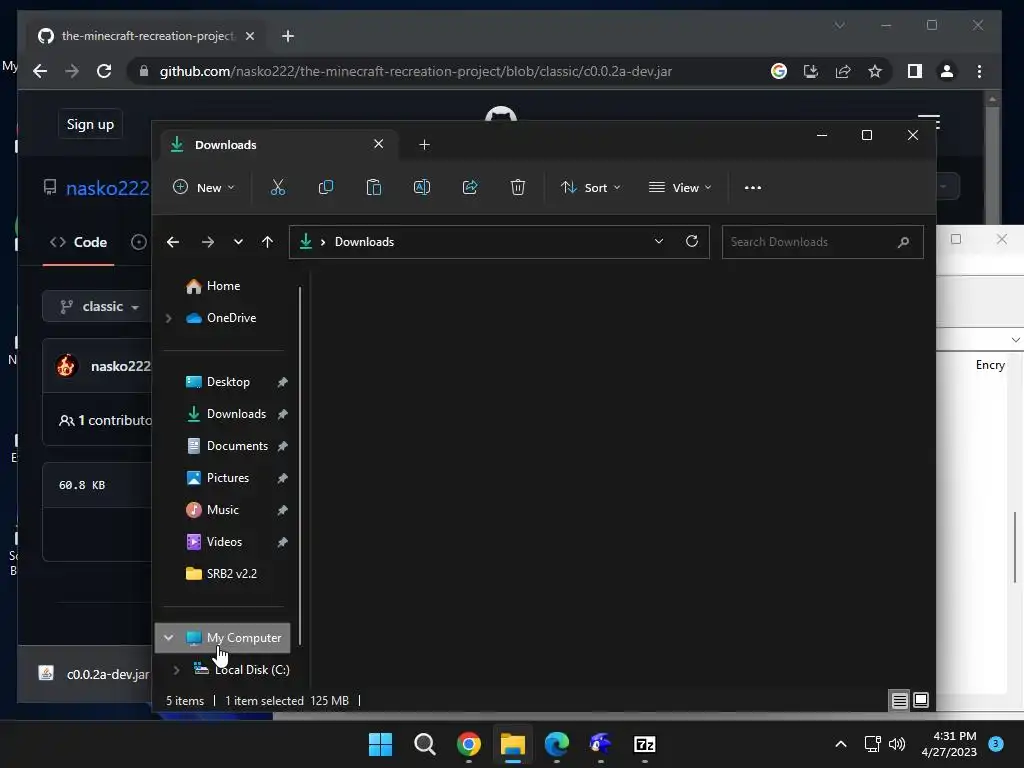
Task: Open the New item dropdown in File Explorer
Action: (x=204, y=187)
